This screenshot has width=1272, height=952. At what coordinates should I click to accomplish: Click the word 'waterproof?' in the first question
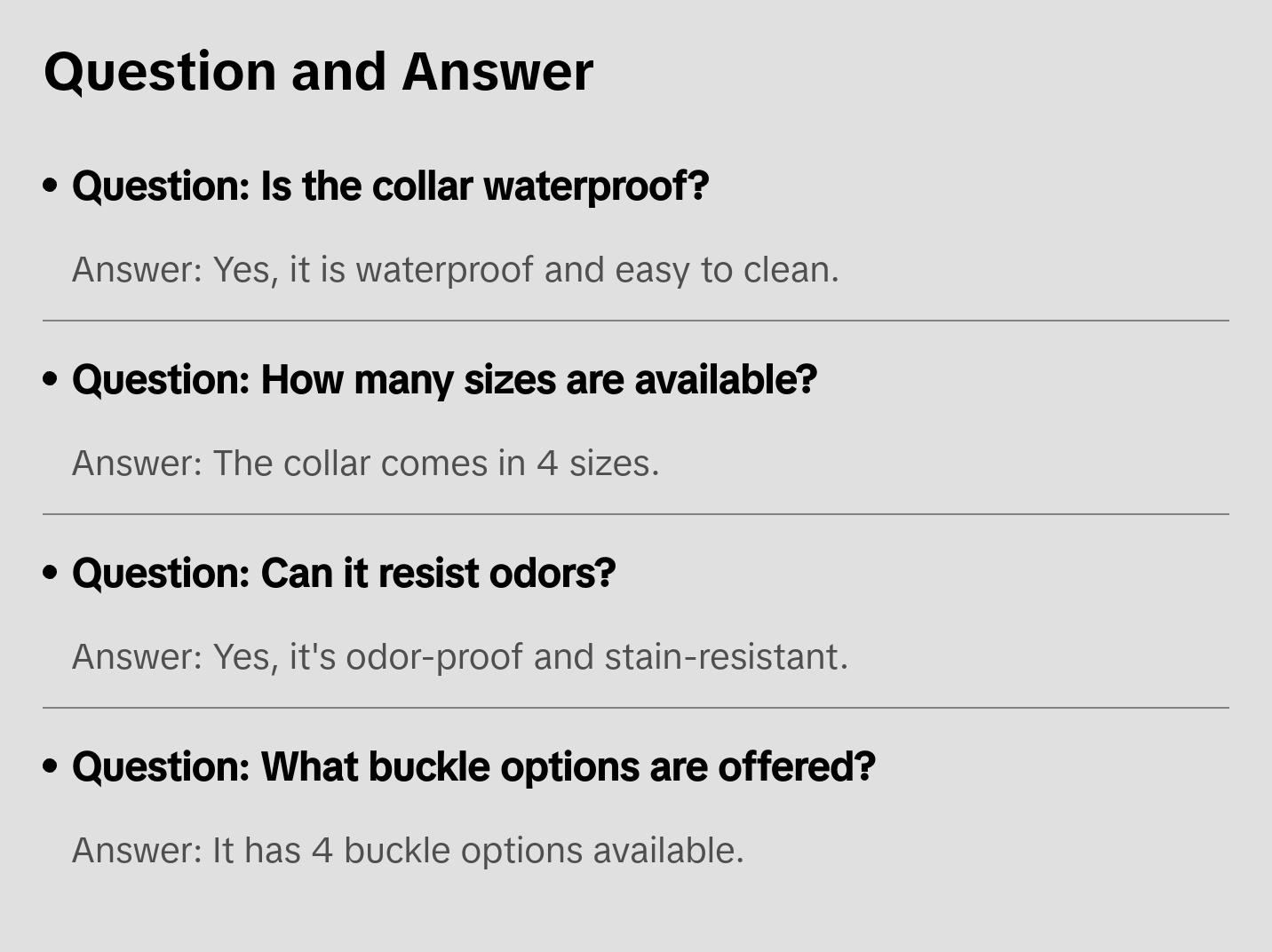(596, 186)
